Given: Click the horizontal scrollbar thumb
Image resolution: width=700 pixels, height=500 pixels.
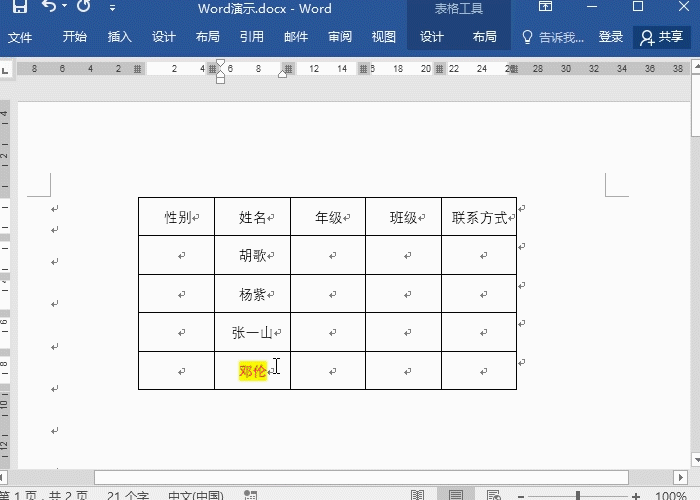Looking at the screenshot, I should [x=361, y=477].
